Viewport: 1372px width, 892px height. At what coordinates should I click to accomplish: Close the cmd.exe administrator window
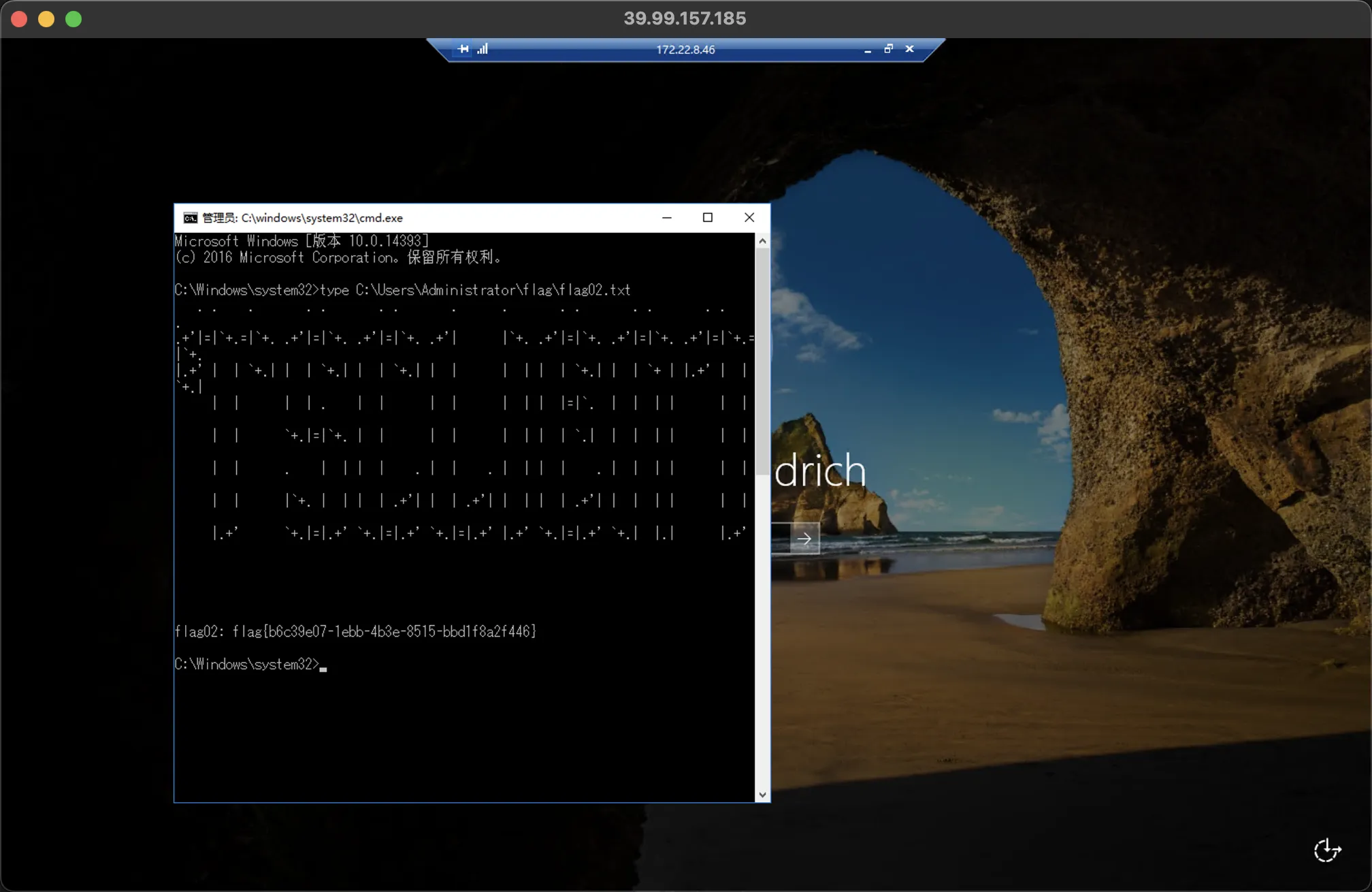click(749, 218)
